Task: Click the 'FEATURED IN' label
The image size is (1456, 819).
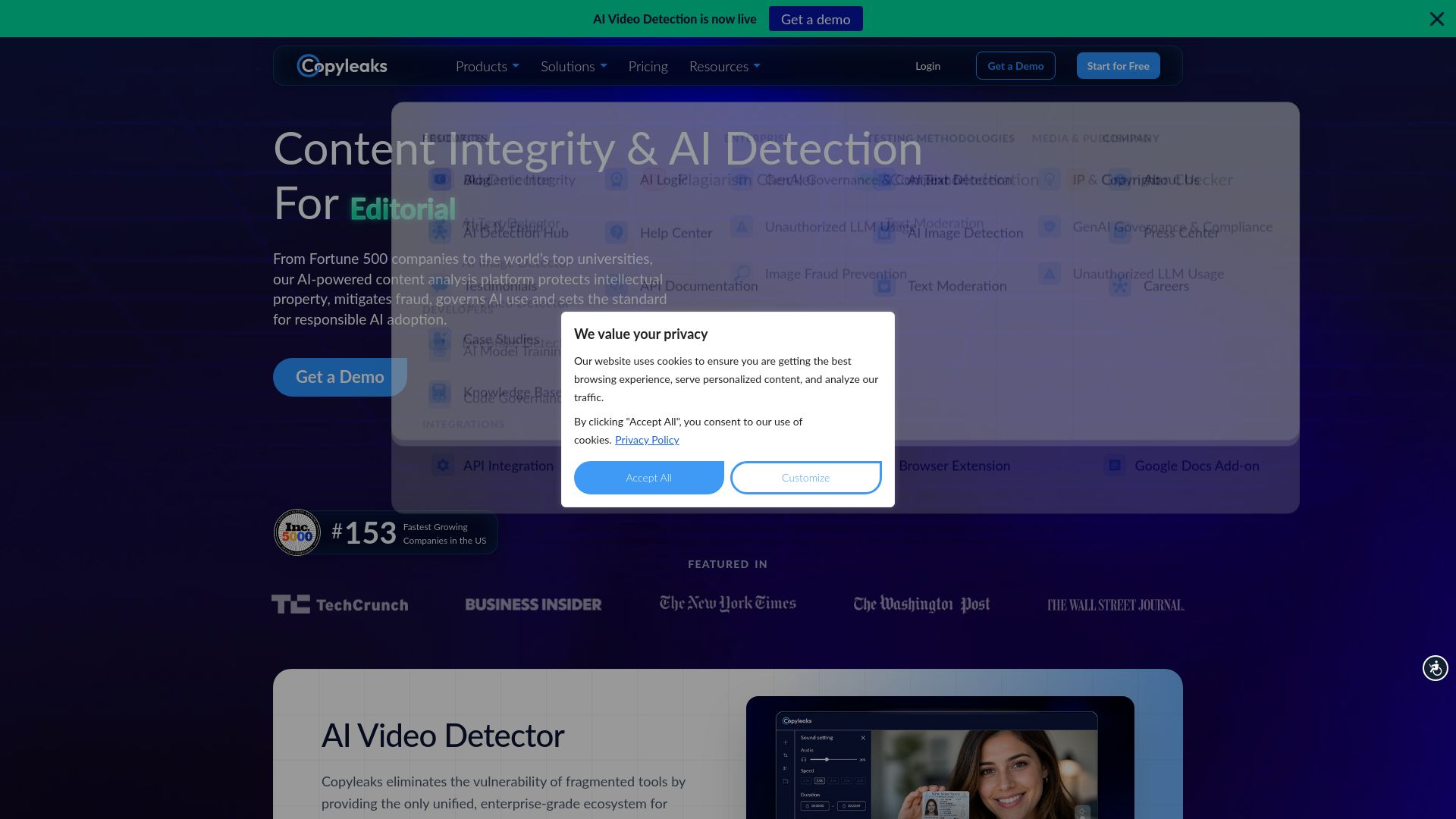Action: (728, 564)
